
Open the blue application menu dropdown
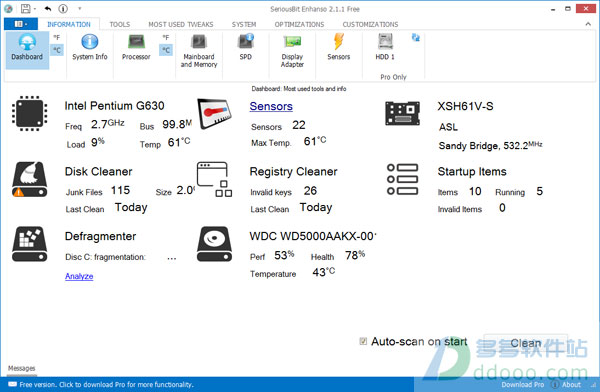21,24
